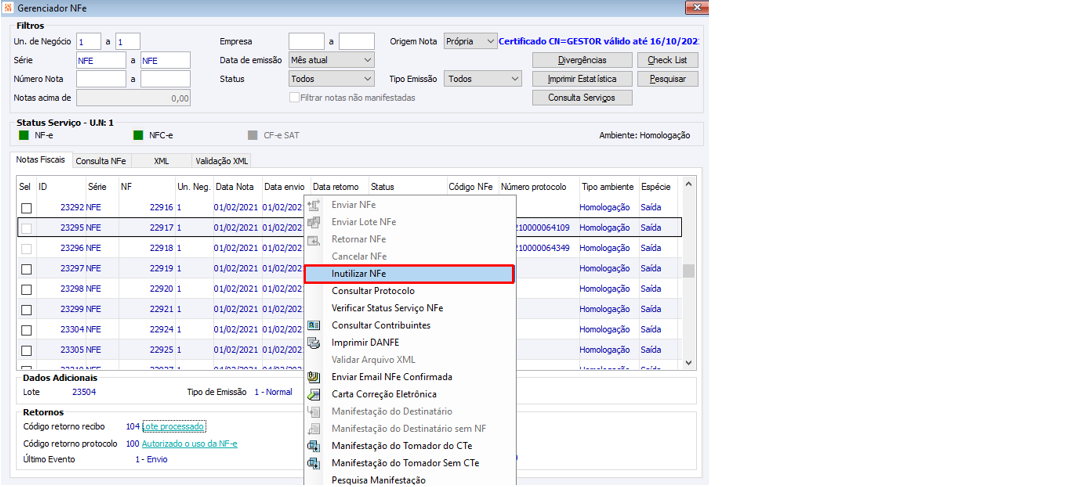Click the Tipo ambiente column header
1080x487 pixels.
click(608, 187)
